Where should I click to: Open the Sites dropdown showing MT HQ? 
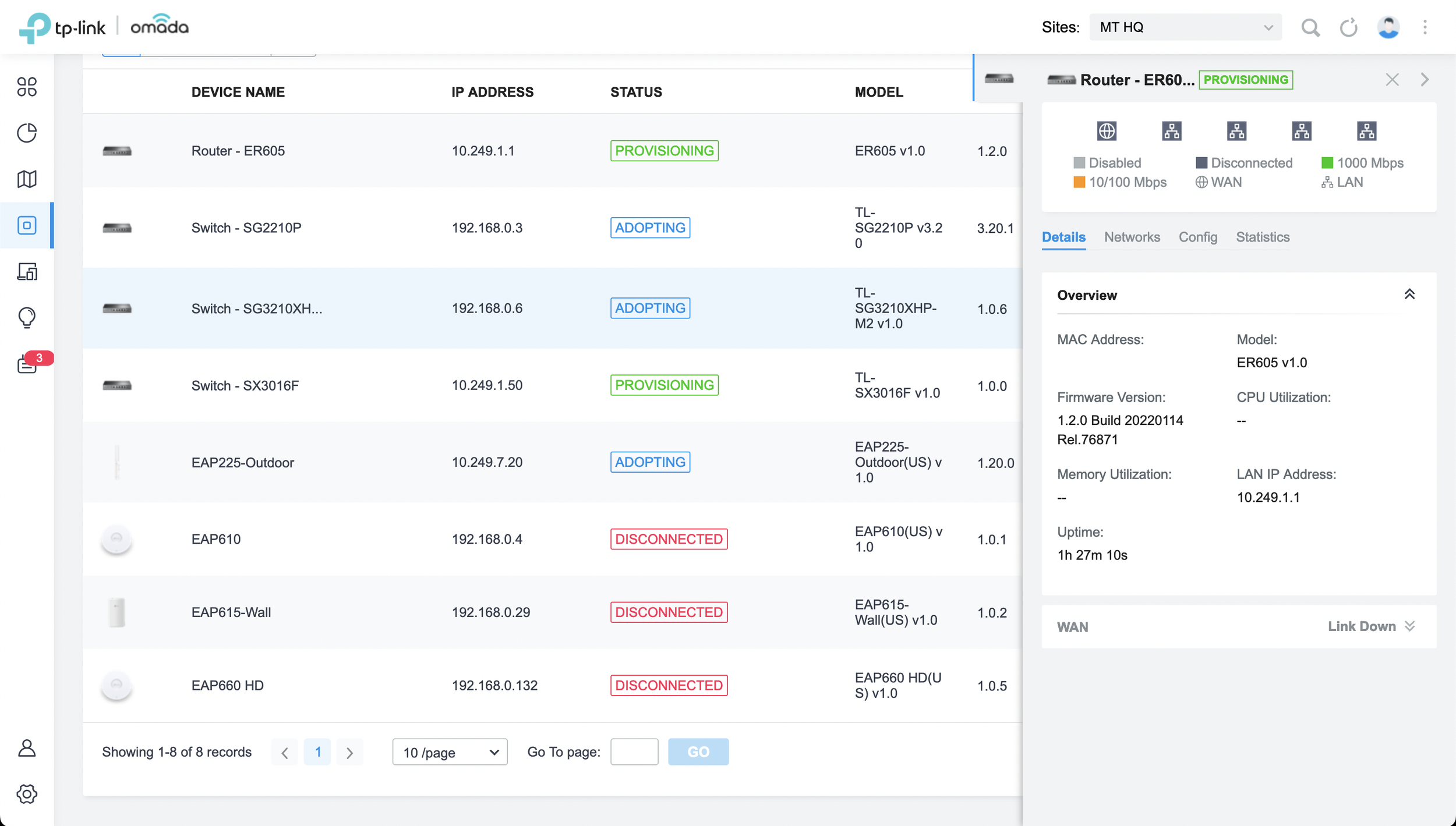pyautogui.click(x=1184, y=27)
